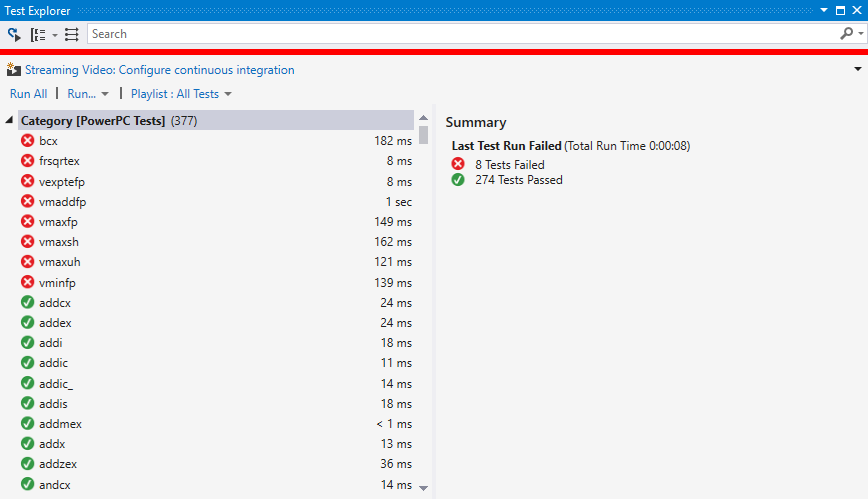Viewport: 868px width, 499px height.
Task: Click the failed icon for vmaxfp
Action: 27,222
